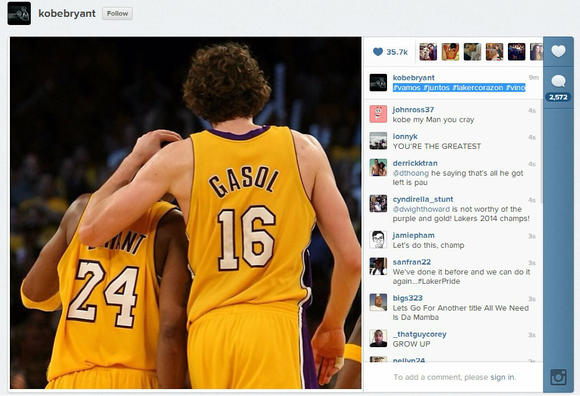The width and height of the screenshot is (580, 396).
Task: Select comment 'kobe my Man you cray'
Action: coord(433,120)
